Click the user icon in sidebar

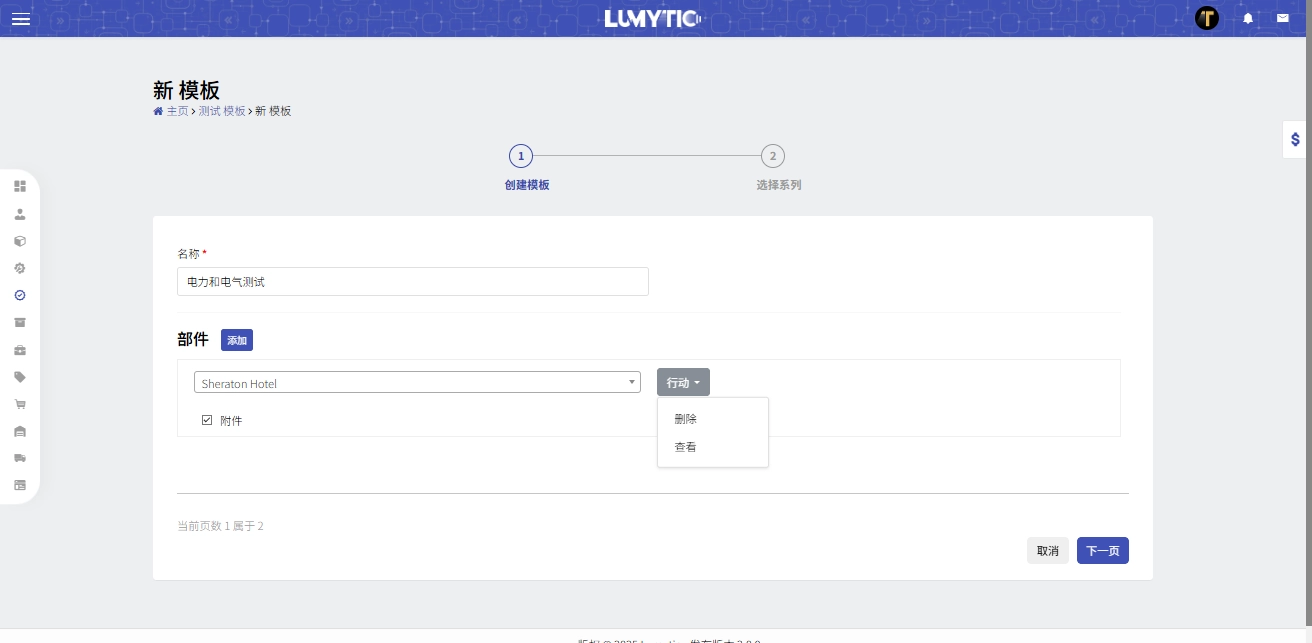(20, 214)
